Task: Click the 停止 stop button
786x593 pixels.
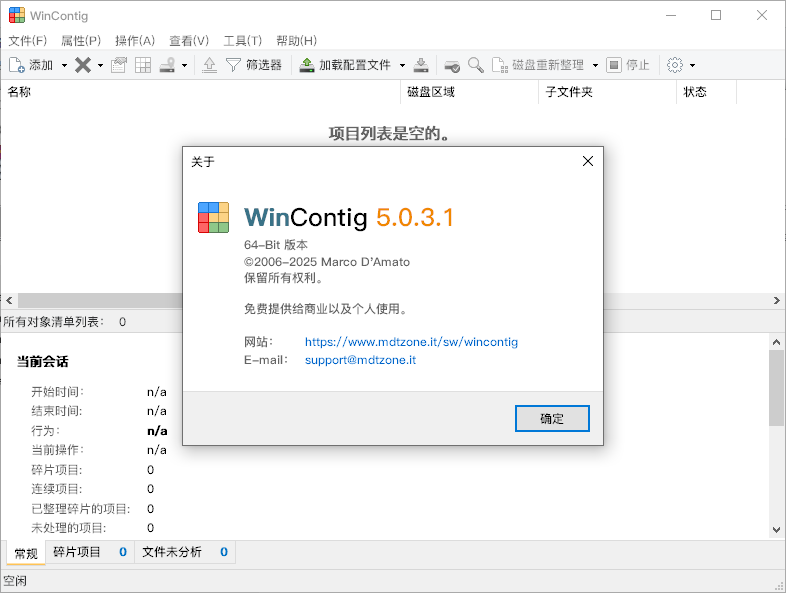Action: [x=628, y=65]
